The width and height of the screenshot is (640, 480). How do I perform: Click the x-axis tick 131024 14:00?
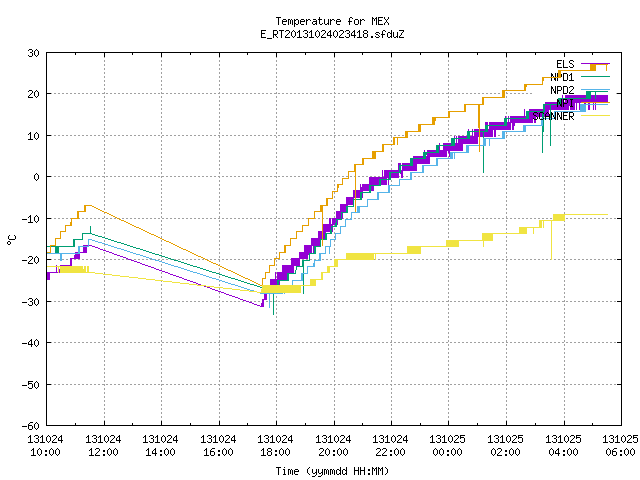(x=160, y=446)
